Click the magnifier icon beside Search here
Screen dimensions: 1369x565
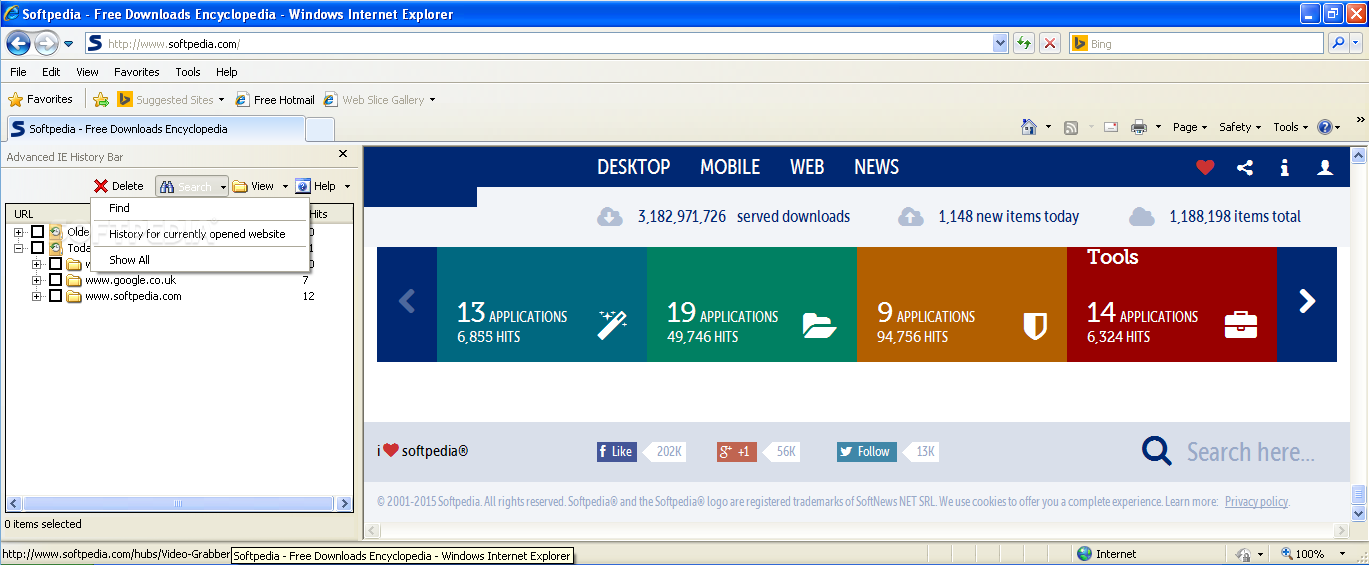point(1157,451)
